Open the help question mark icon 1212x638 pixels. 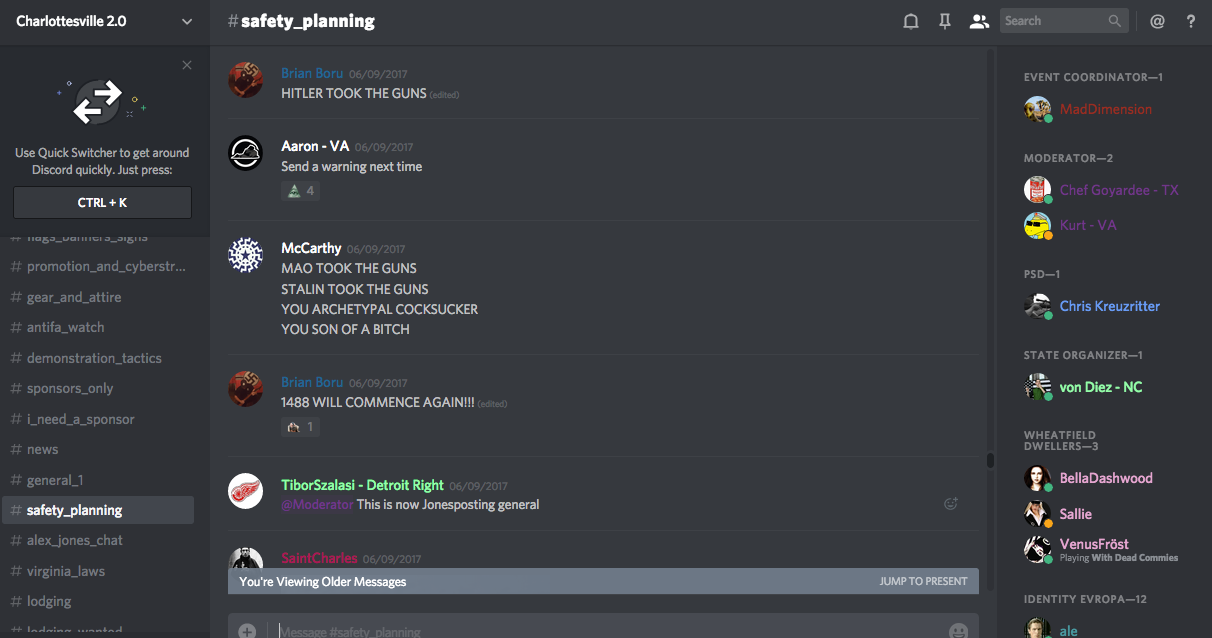tap(1191, 21)
